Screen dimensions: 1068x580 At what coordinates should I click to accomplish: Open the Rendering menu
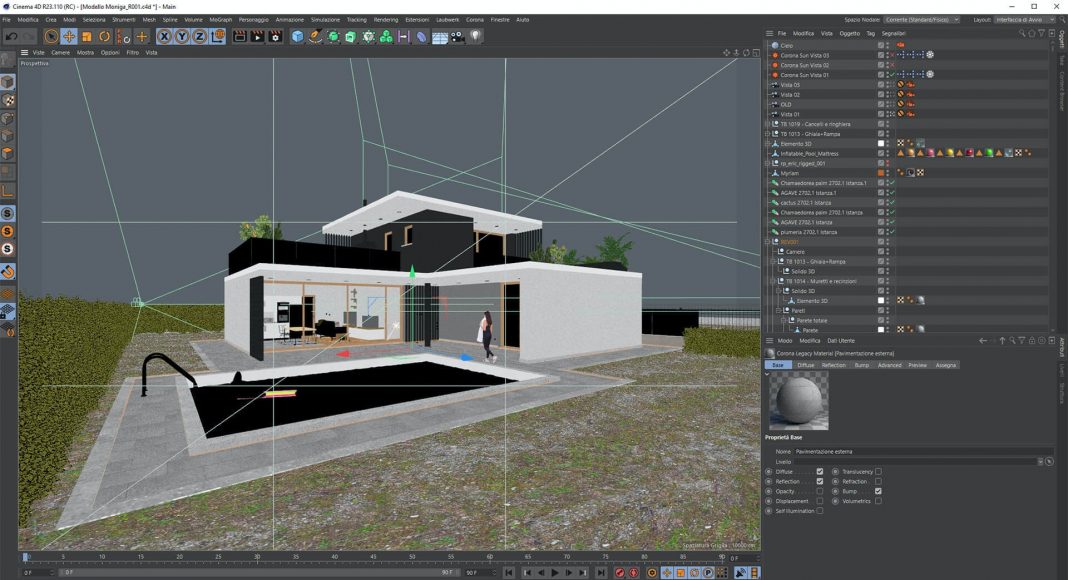point(385,20)
